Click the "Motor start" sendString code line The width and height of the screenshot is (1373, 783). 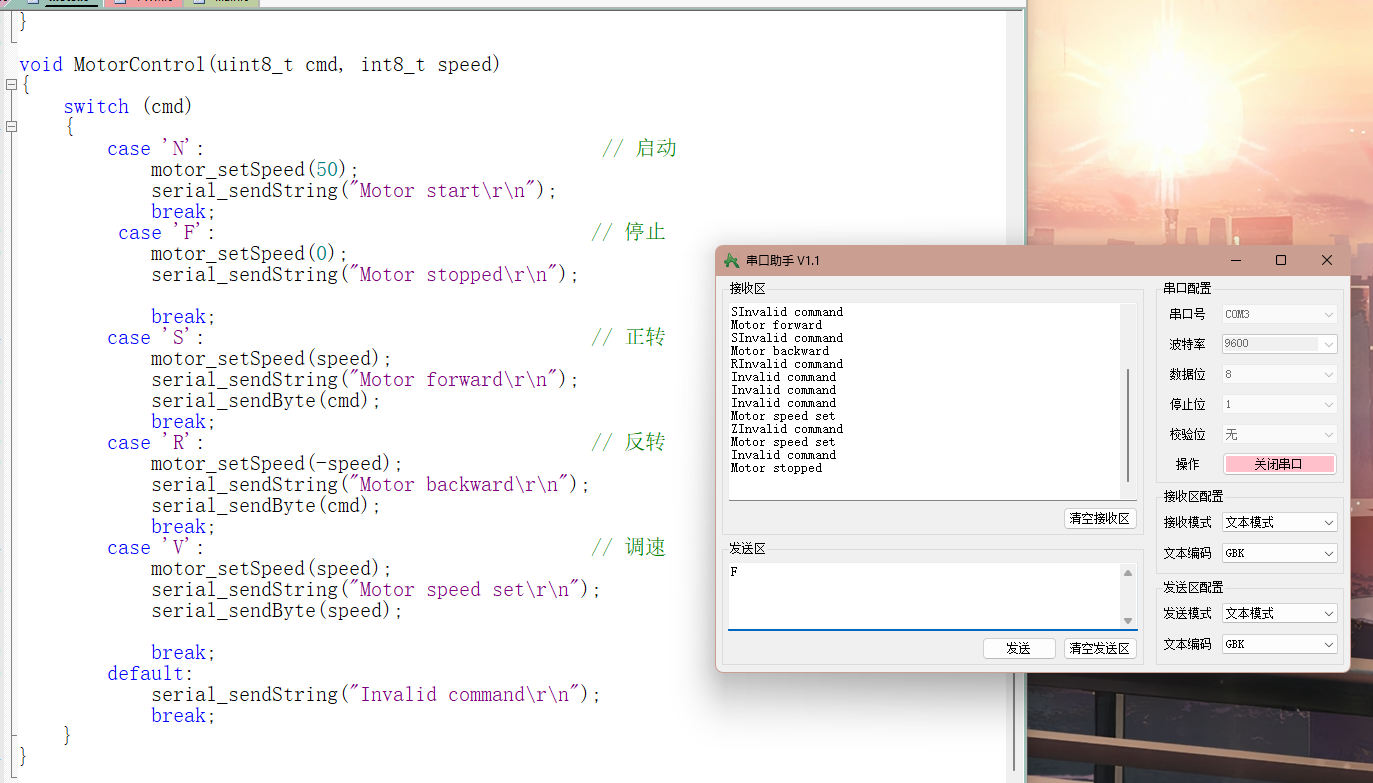(x=354, y=191)
